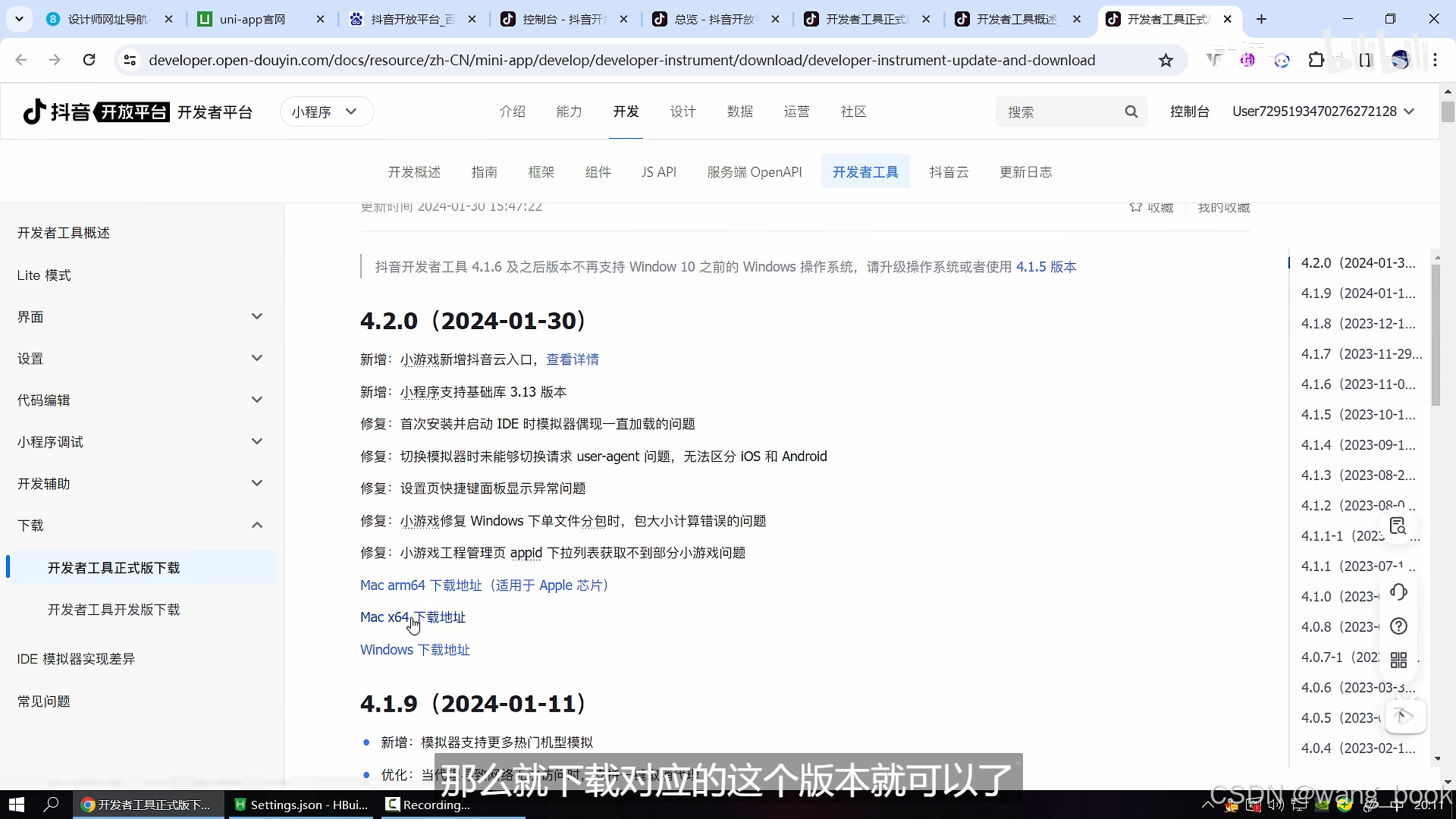Click the help question mark icon
1456x819 pixels.
pyautogui.click(x=1398, y=626)
